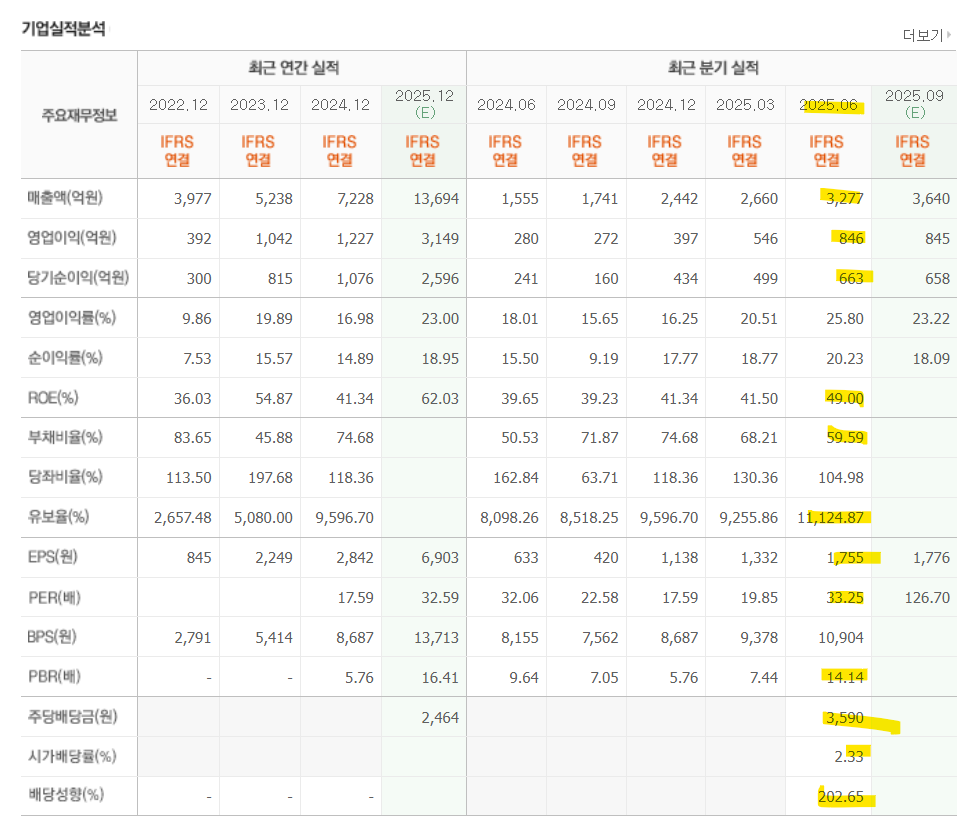The width and height of the screenshot is (964, 816).
Task: Click the 2023.12 column header
Action: (259, 105)
